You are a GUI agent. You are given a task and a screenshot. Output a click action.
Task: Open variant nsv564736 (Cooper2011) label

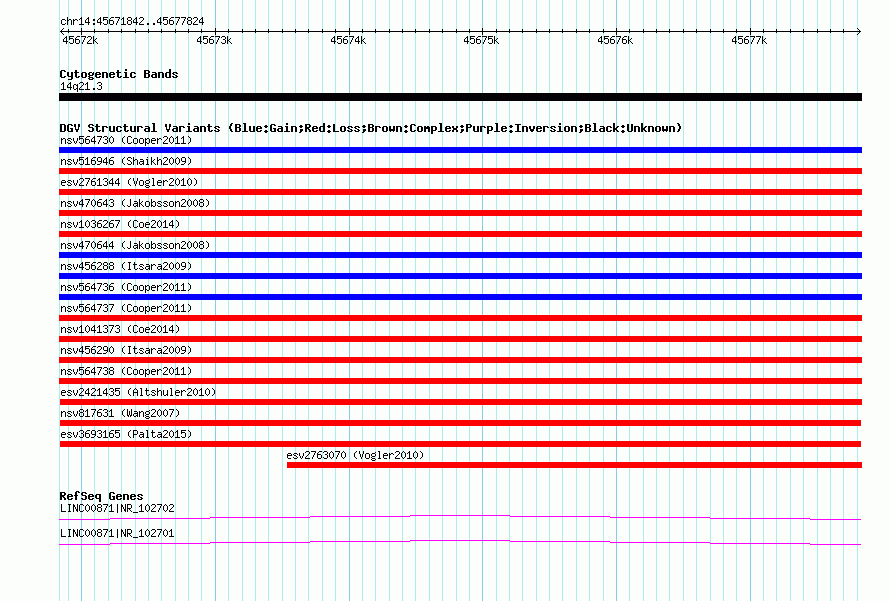point(126,287)
